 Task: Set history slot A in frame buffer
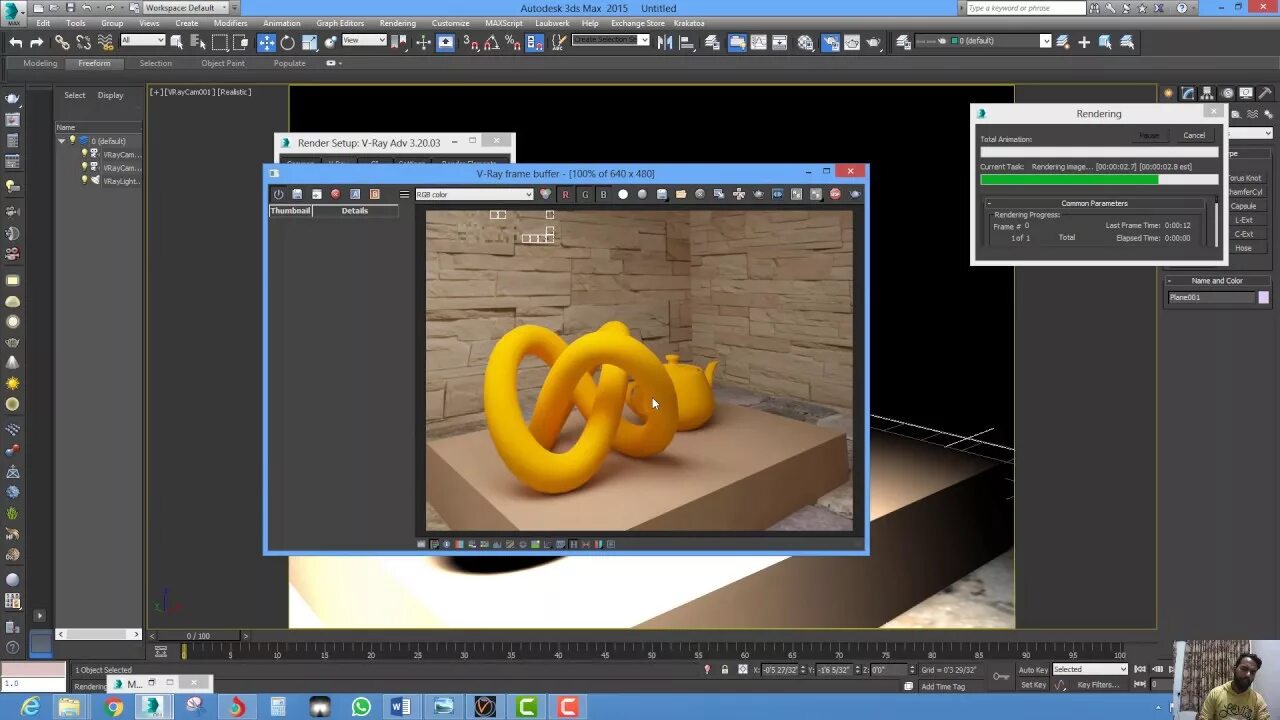pos(355,194)
